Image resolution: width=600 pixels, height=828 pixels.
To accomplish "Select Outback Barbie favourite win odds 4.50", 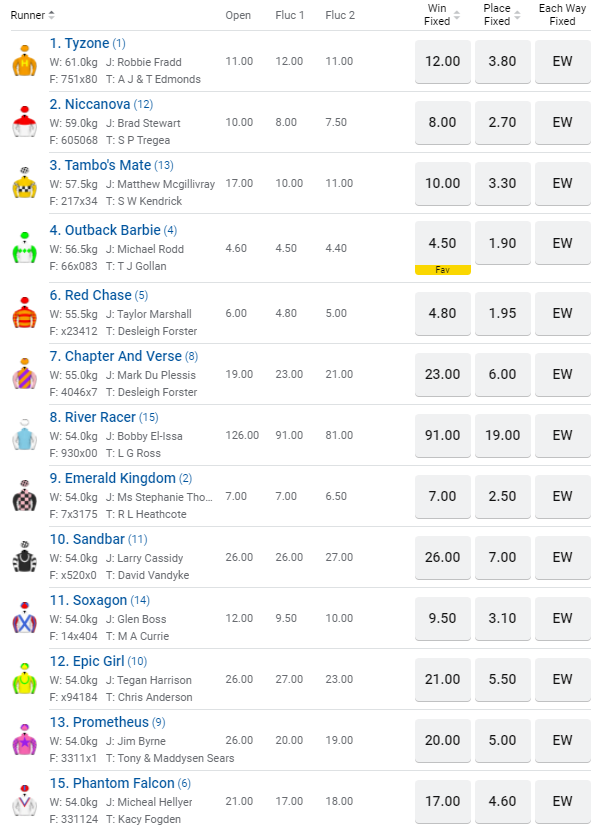I will (x=442, y=243).
